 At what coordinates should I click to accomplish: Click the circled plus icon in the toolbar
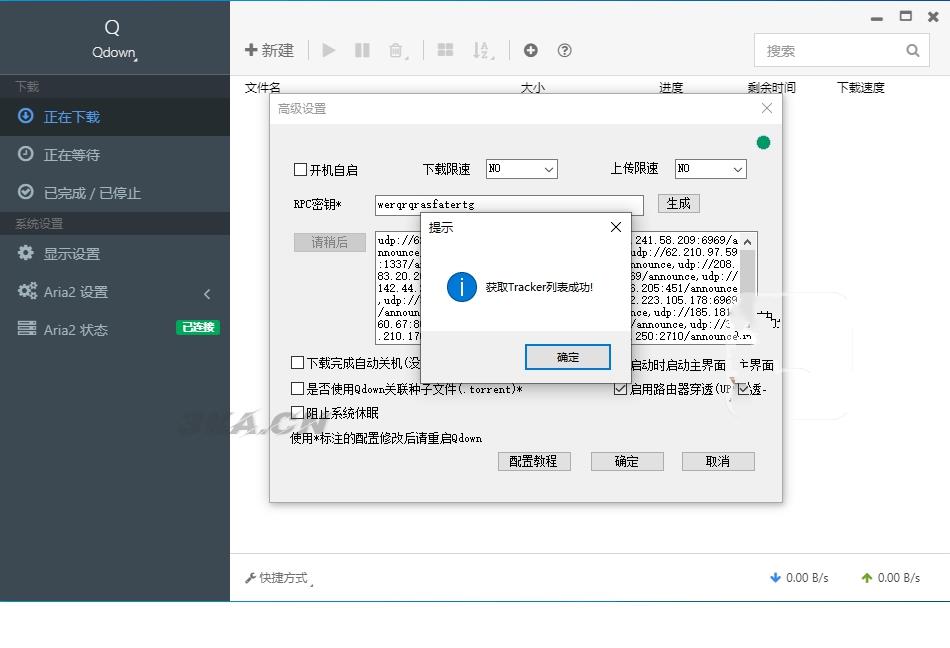[x=531, y=50]
